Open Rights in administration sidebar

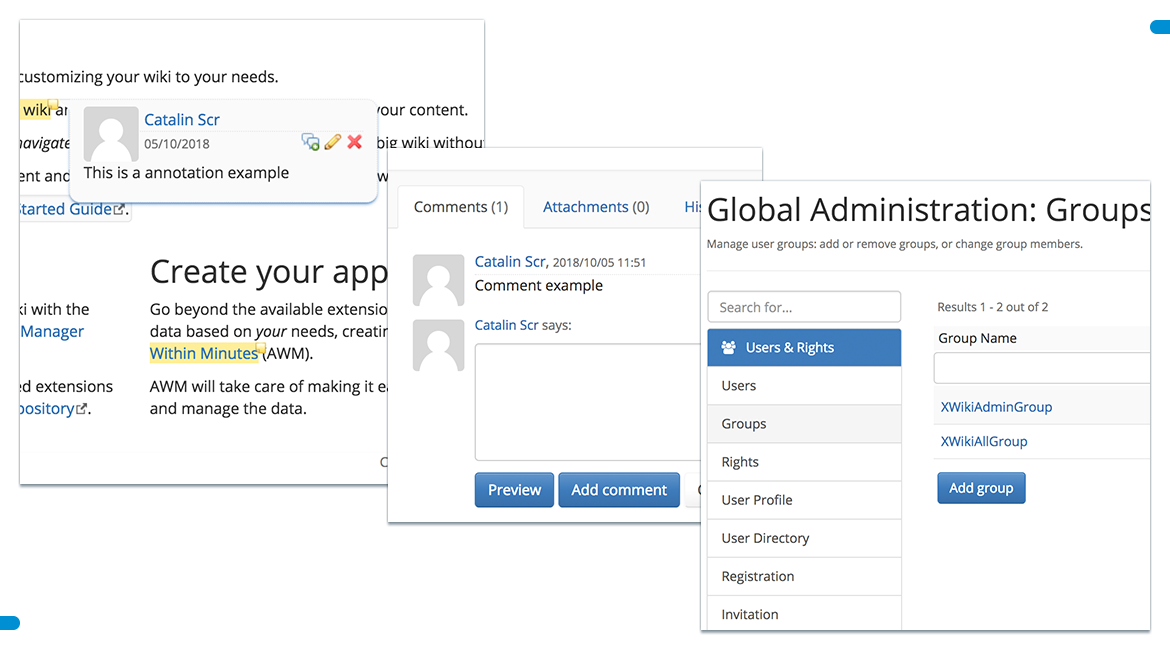[x=804, y=462]
